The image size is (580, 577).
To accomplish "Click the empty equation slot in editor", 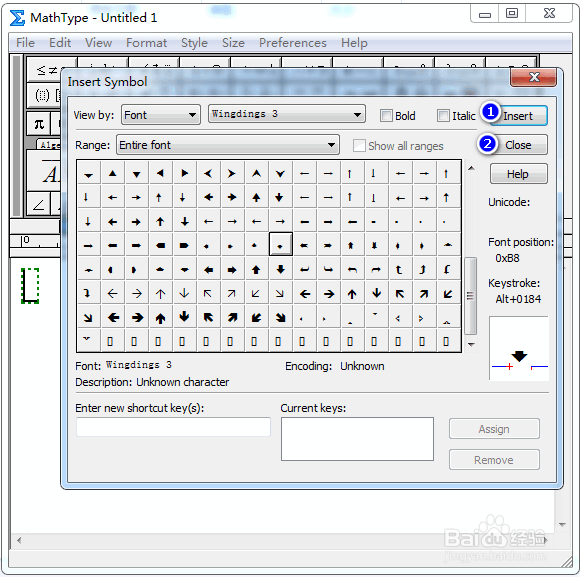I will coord(30,286).
